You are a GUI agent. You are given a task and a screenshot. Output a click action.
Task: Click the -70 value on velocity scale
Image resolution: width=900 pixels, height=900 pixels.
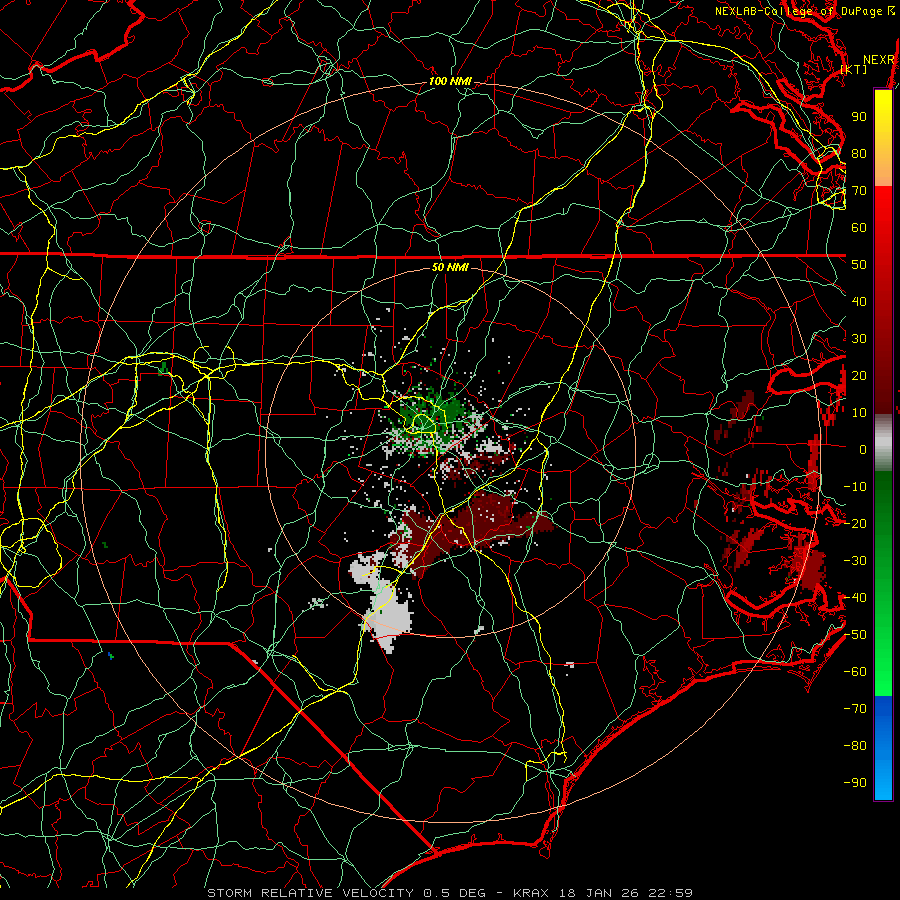(x=855, y=709)
